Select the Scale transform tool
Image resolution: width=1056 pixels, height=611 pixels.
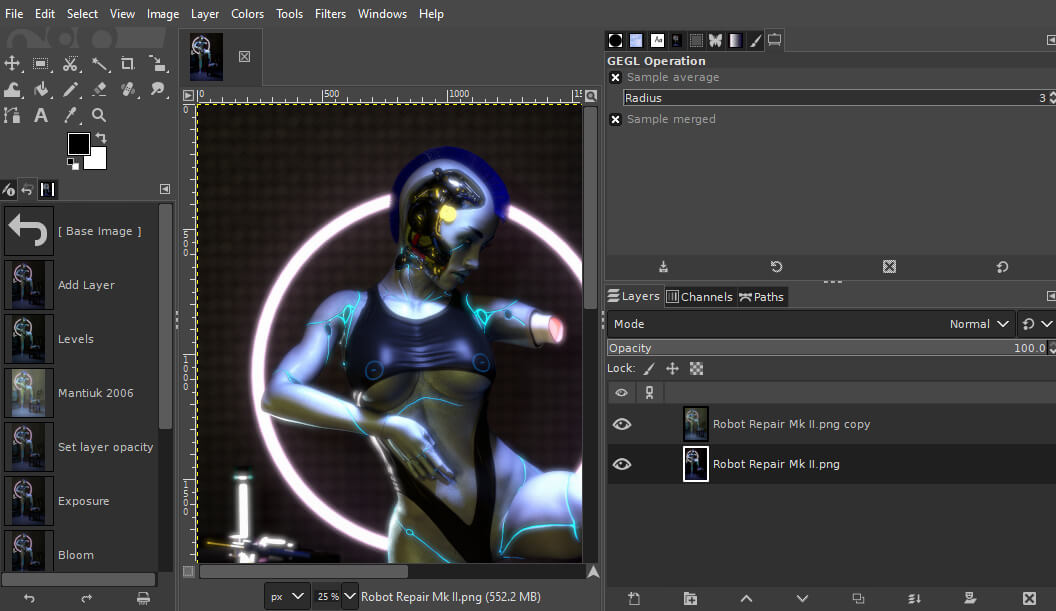coord(157,64)
